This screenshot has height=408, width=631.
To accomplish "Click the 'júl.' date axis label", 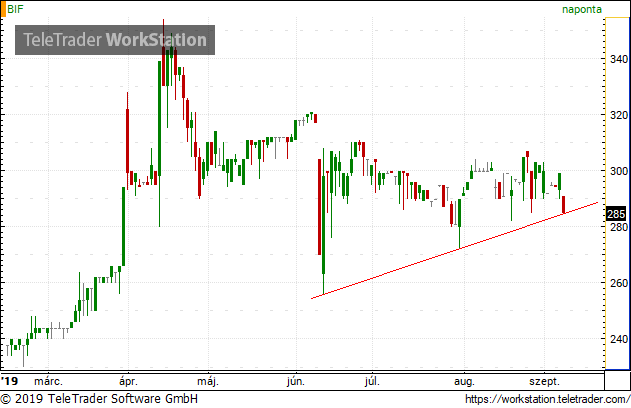I will 372,381.
